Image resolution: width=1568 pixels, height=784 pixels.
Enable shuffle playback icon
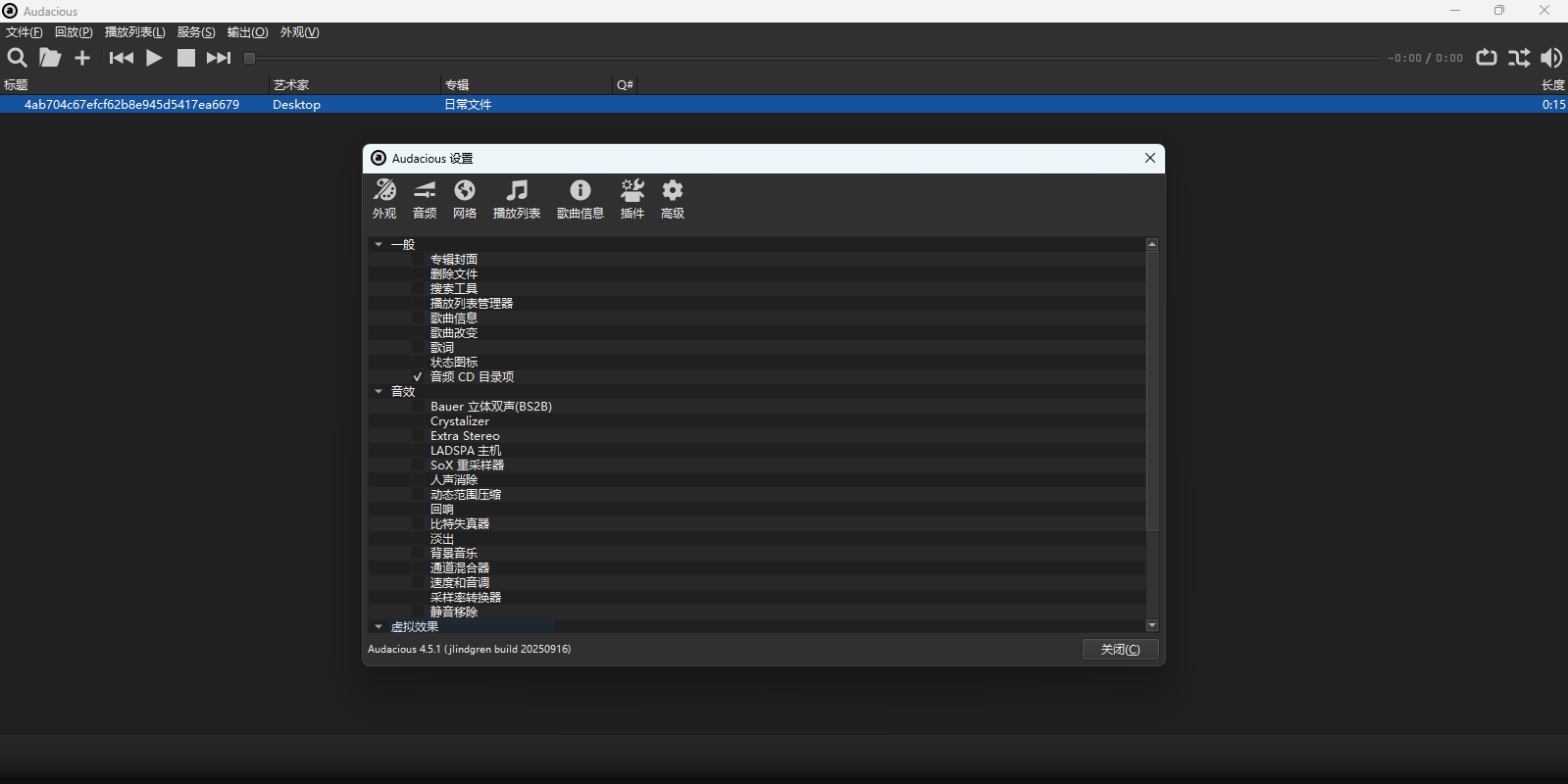1519,58
